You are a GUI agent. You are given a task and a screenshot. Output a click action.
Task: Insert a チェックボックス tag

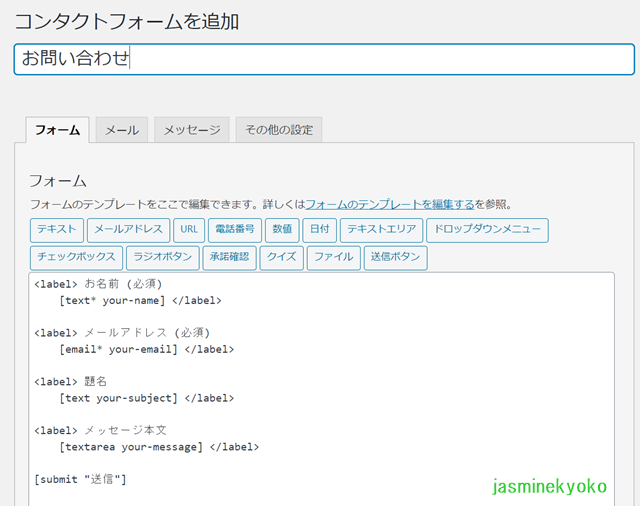(76, 258)
